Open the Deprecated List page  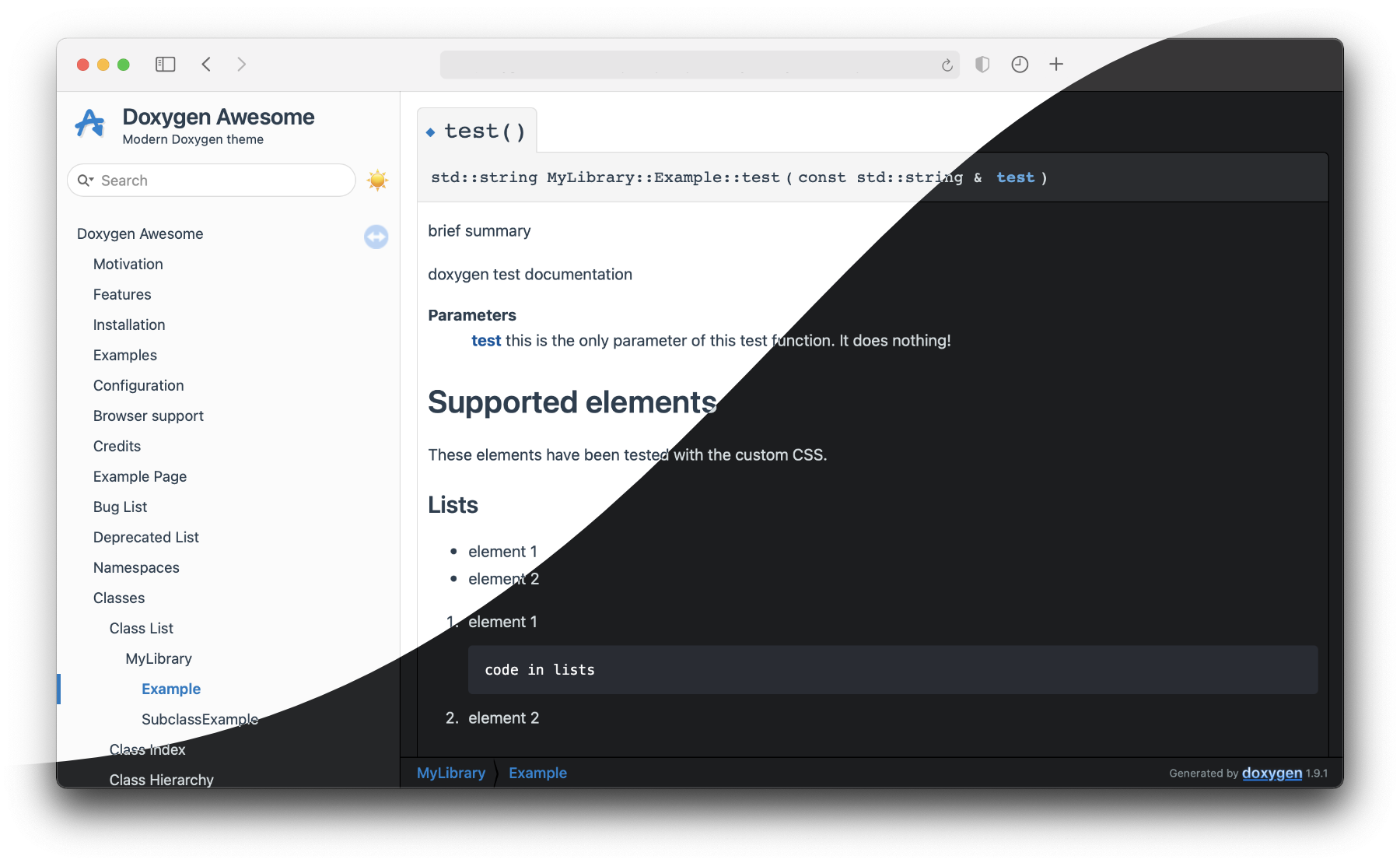146,538
